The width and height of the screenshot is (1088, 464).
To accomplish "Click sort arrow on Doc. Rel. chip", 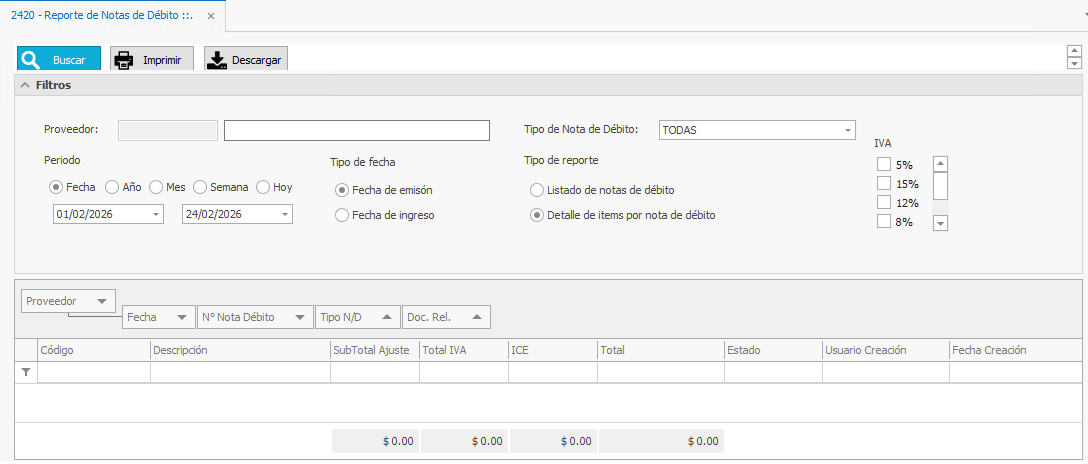I will tap(475, 317).
